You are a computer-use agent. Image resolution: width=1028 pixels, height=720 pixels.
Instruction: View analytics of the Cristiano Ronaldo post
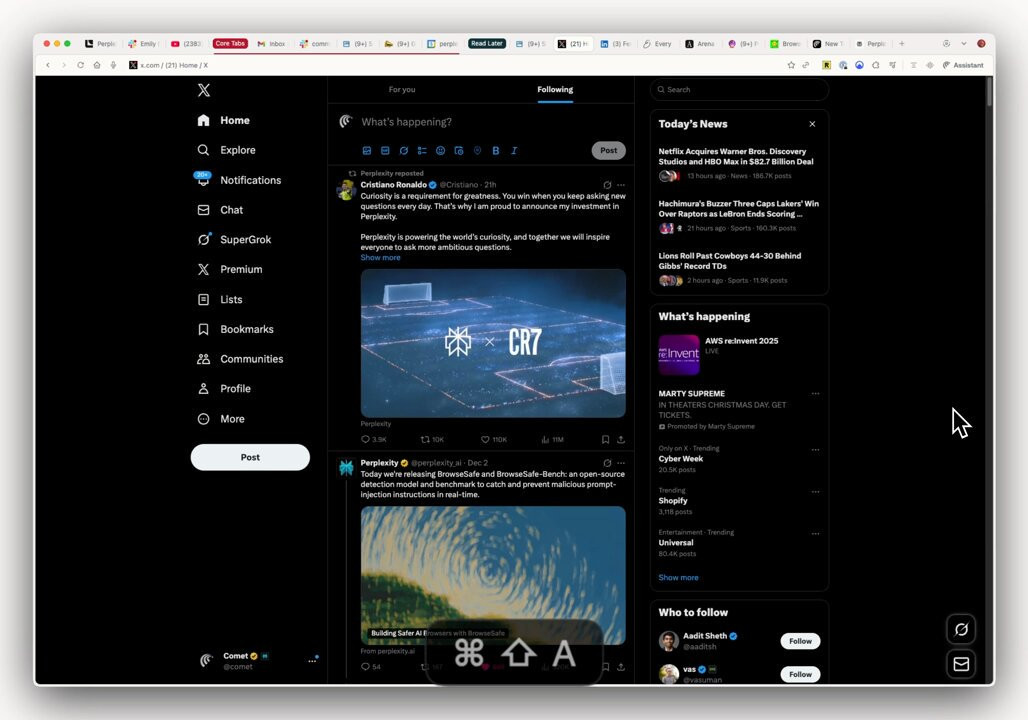(552, 440)
